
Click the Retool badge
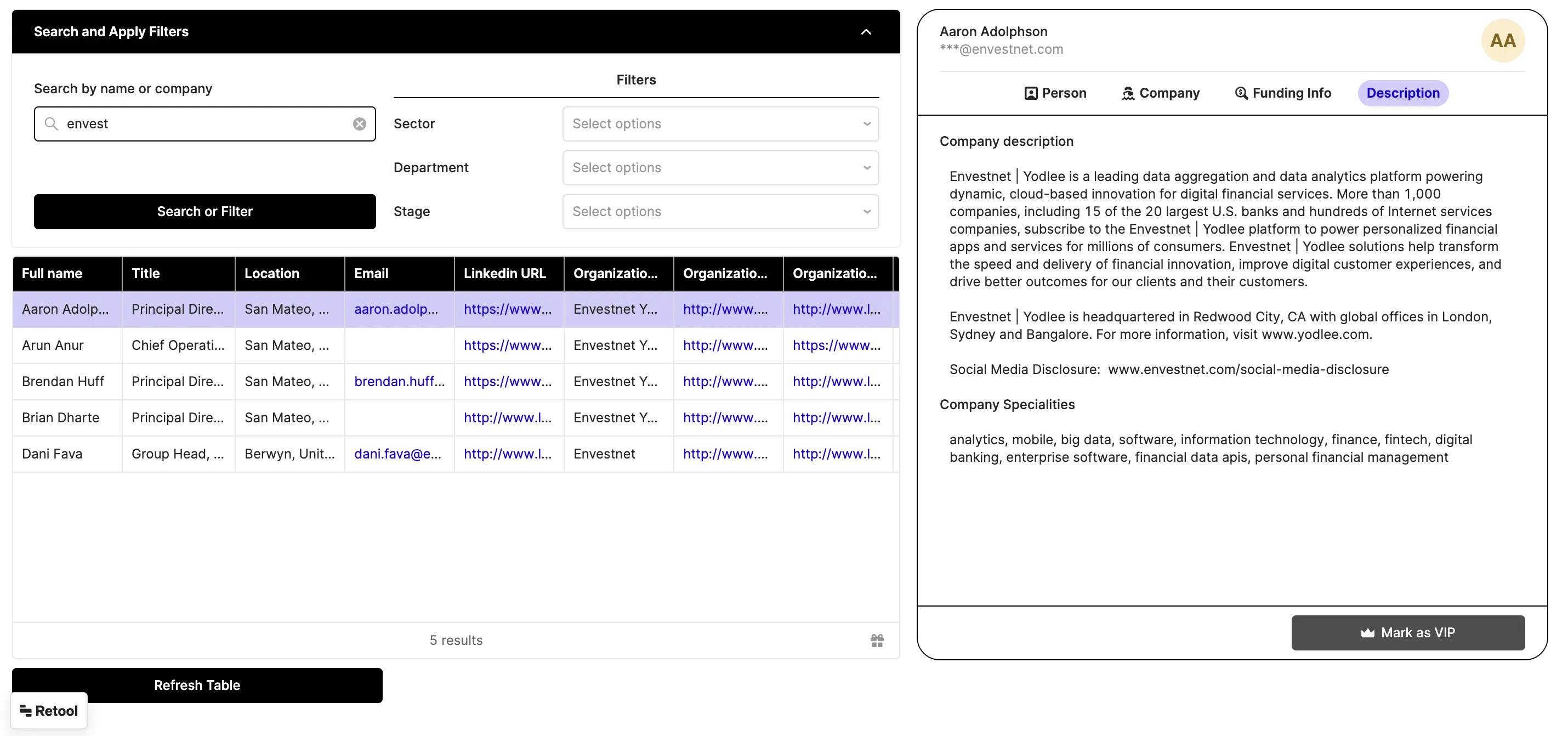(x=49, y=711)
